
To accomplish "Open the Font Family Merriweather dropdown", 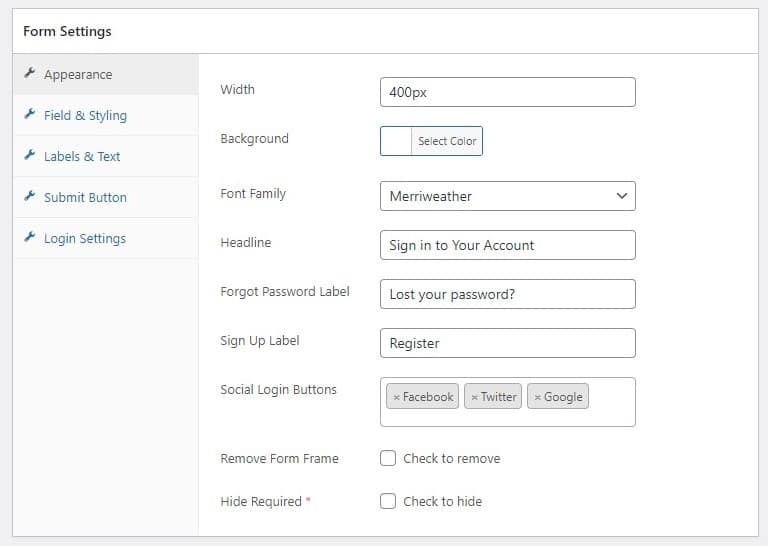I will pyautogui.click(x=507, y=196).
